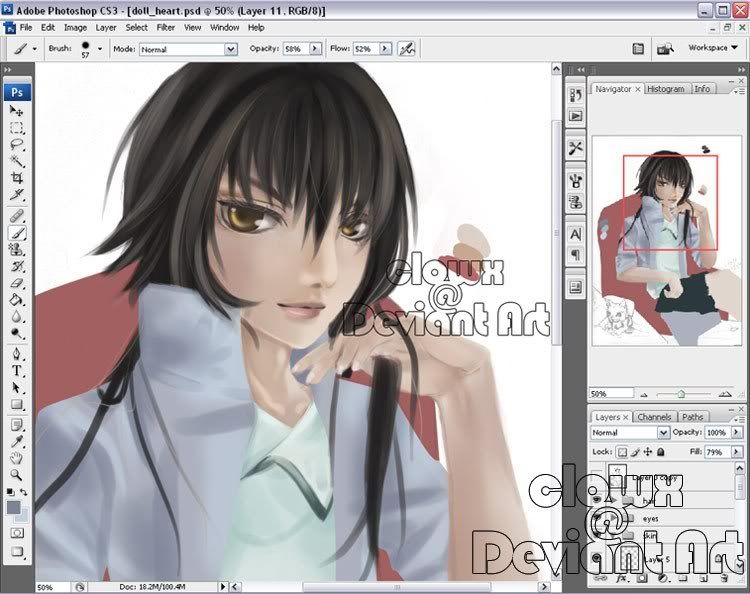Select the Brush tool in toolbox

(x=17, y=233)
